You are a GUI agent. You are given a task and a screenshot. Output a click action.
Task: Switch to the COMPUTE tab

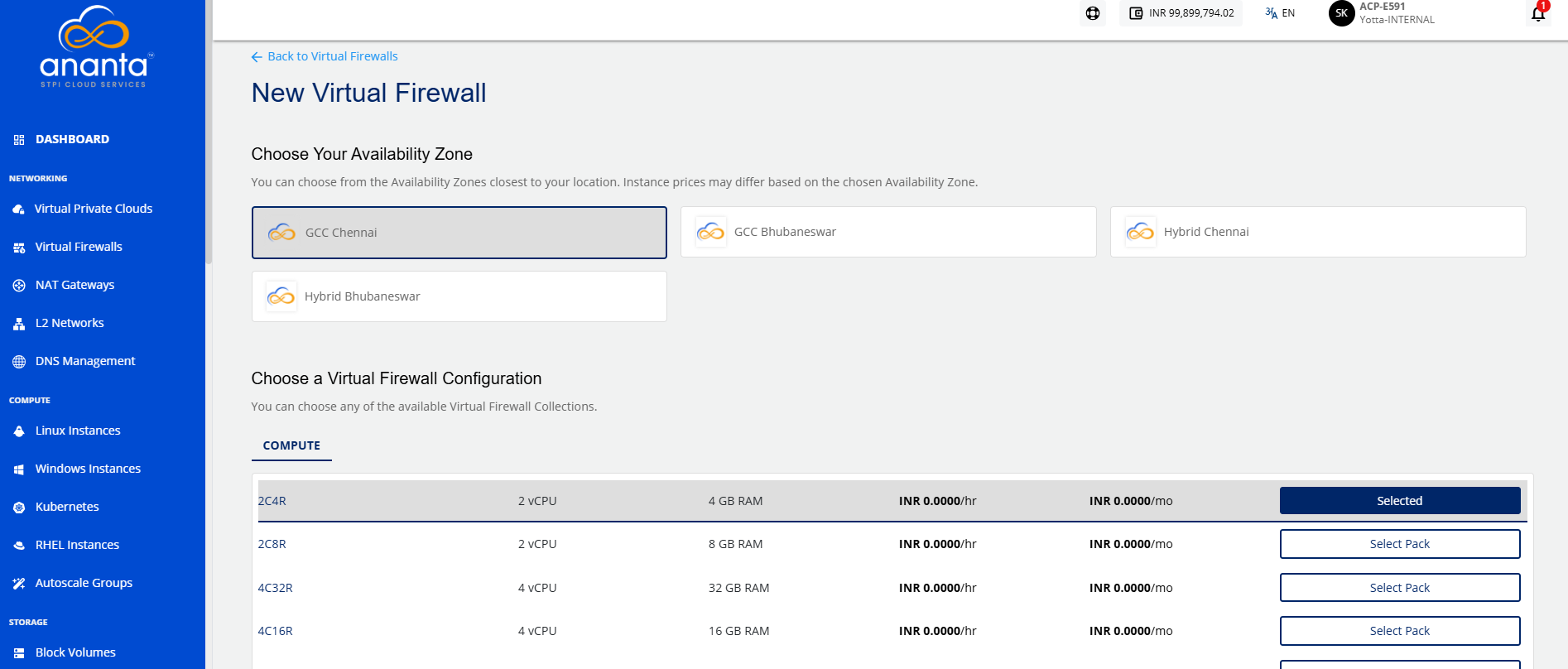coord(291,445)
